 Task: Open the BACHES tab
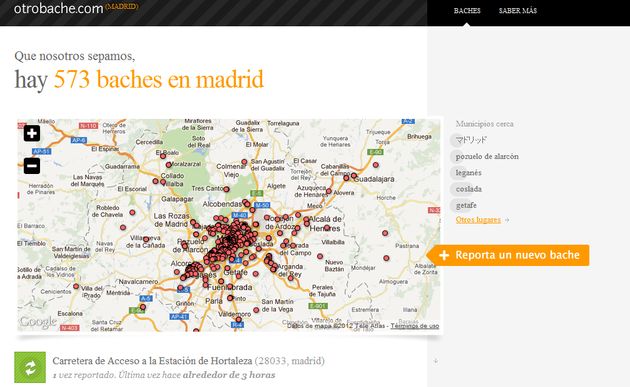click(467, 11)
